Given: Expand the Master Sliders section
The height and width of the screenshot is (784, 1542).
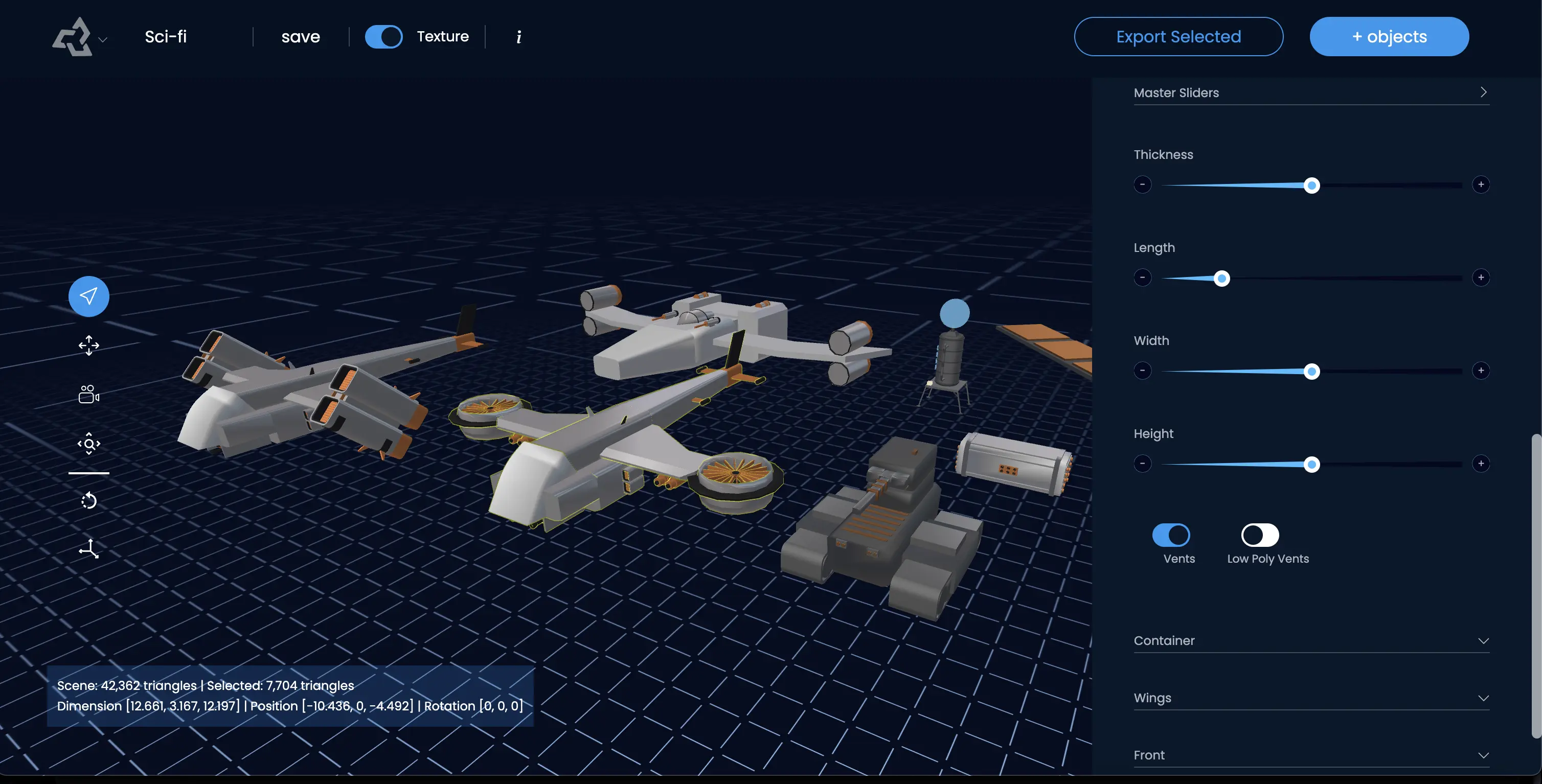Looking at the screenshot, I should (x=1483, y=92).
